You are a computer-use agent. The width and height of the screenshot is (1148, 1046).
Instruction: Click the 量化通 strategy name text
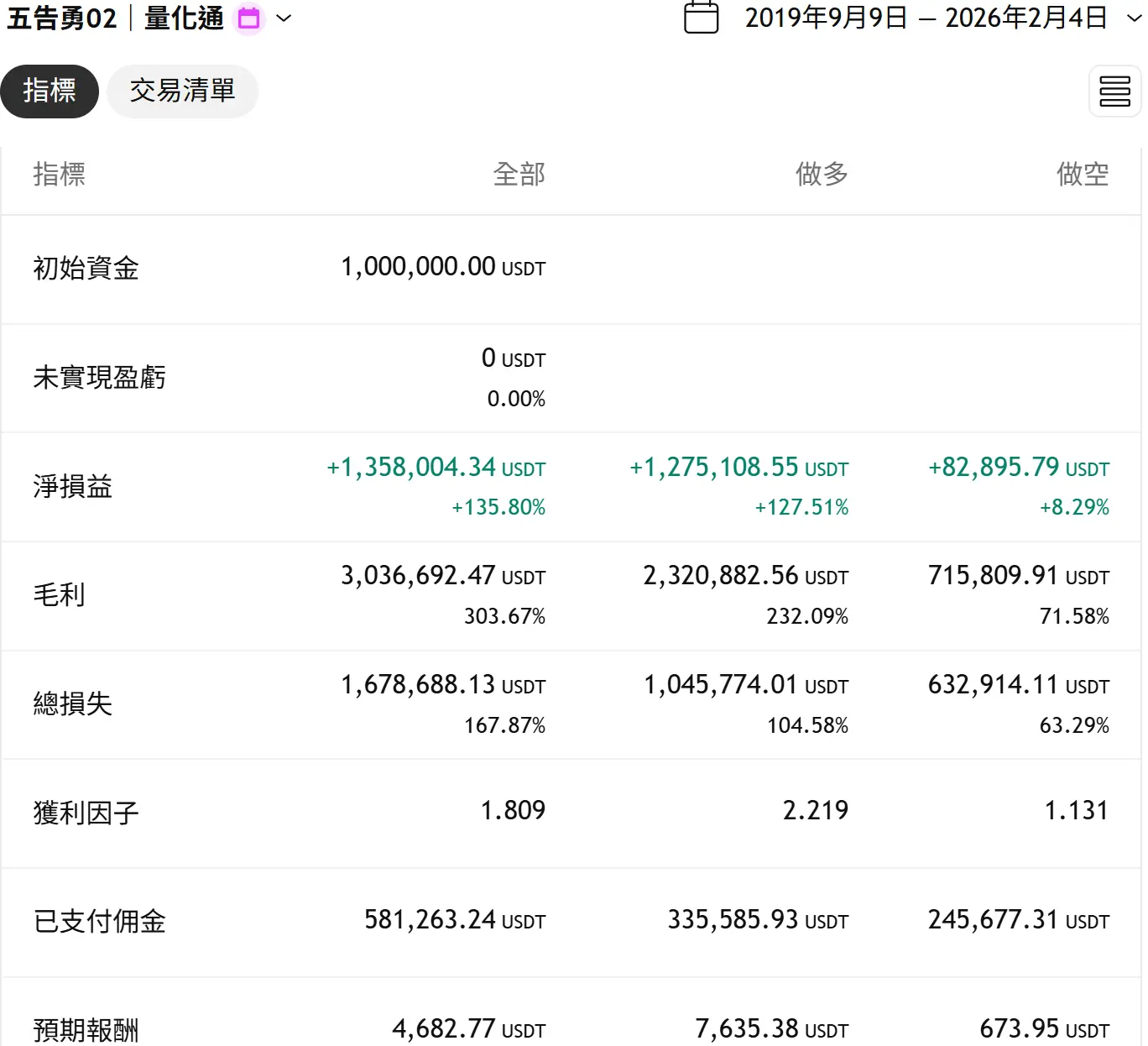[x=184, y=18]
